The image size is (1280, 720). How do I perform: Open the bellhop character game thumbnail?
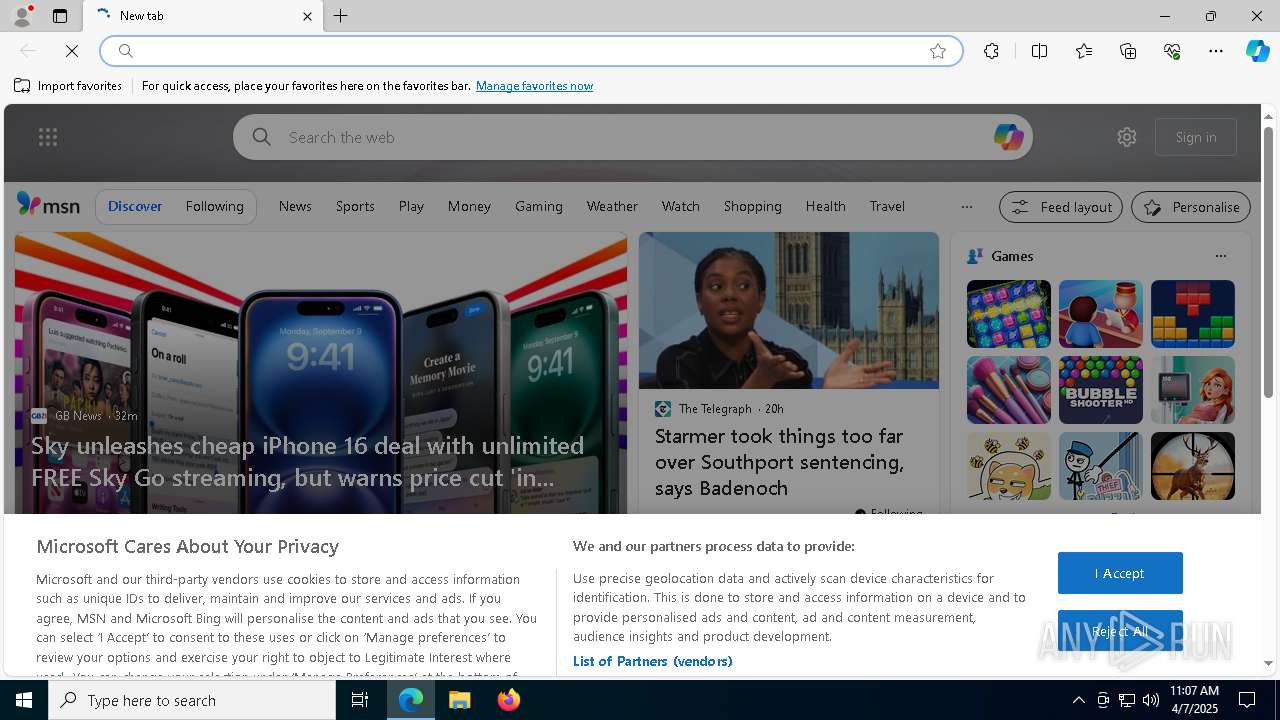pyautogui.click(x=1101, y=314)
